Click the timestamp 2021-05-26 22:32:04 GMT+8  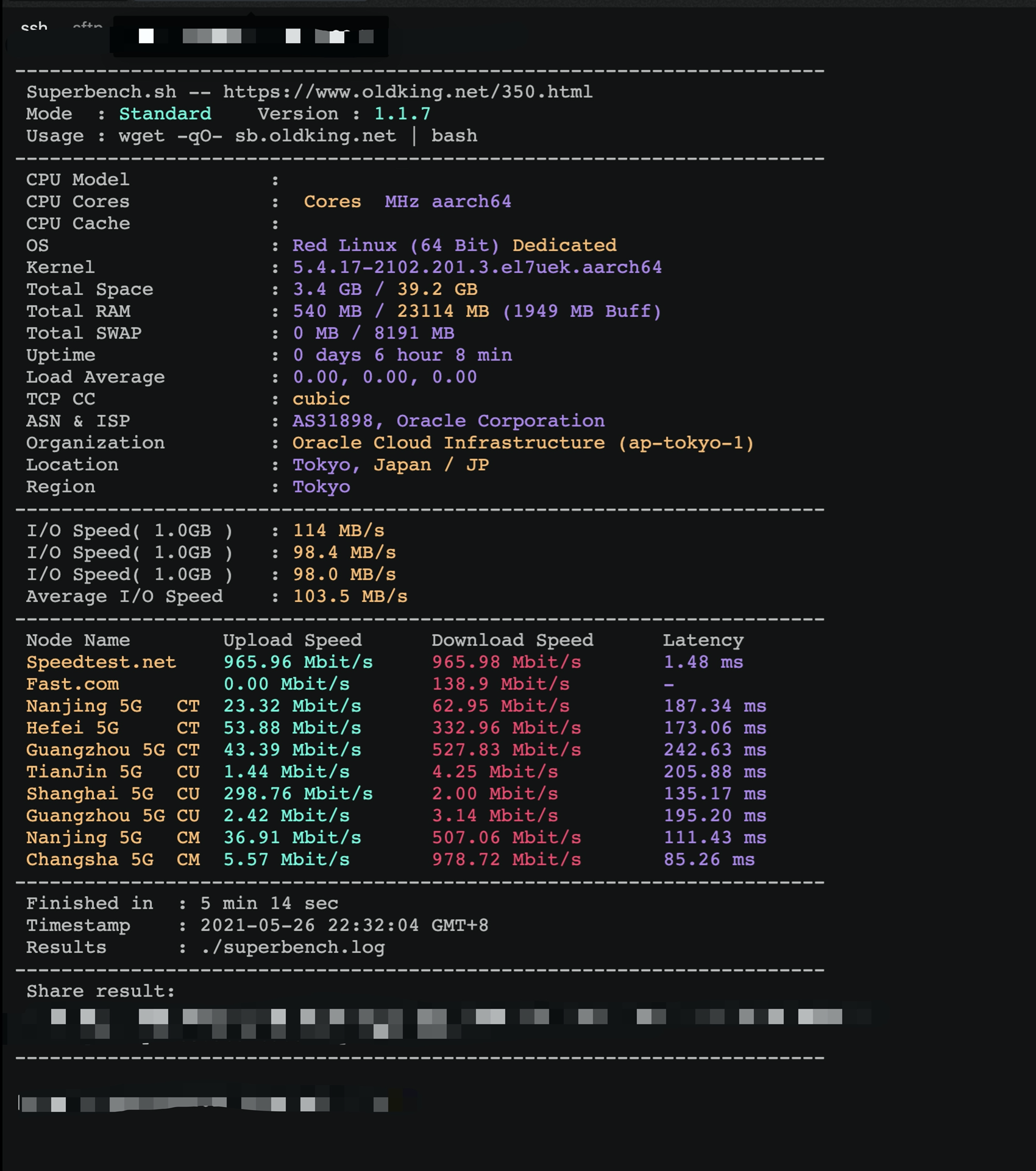[344, 925]
